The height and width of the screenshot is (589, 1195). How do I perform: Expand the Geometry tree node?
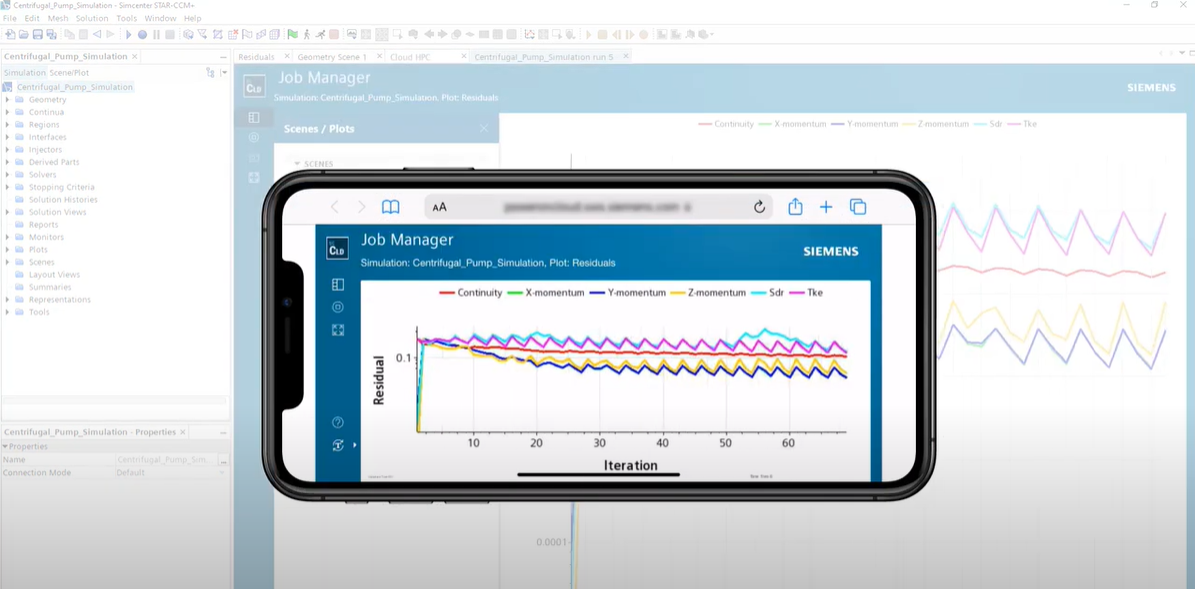point(8,100)
